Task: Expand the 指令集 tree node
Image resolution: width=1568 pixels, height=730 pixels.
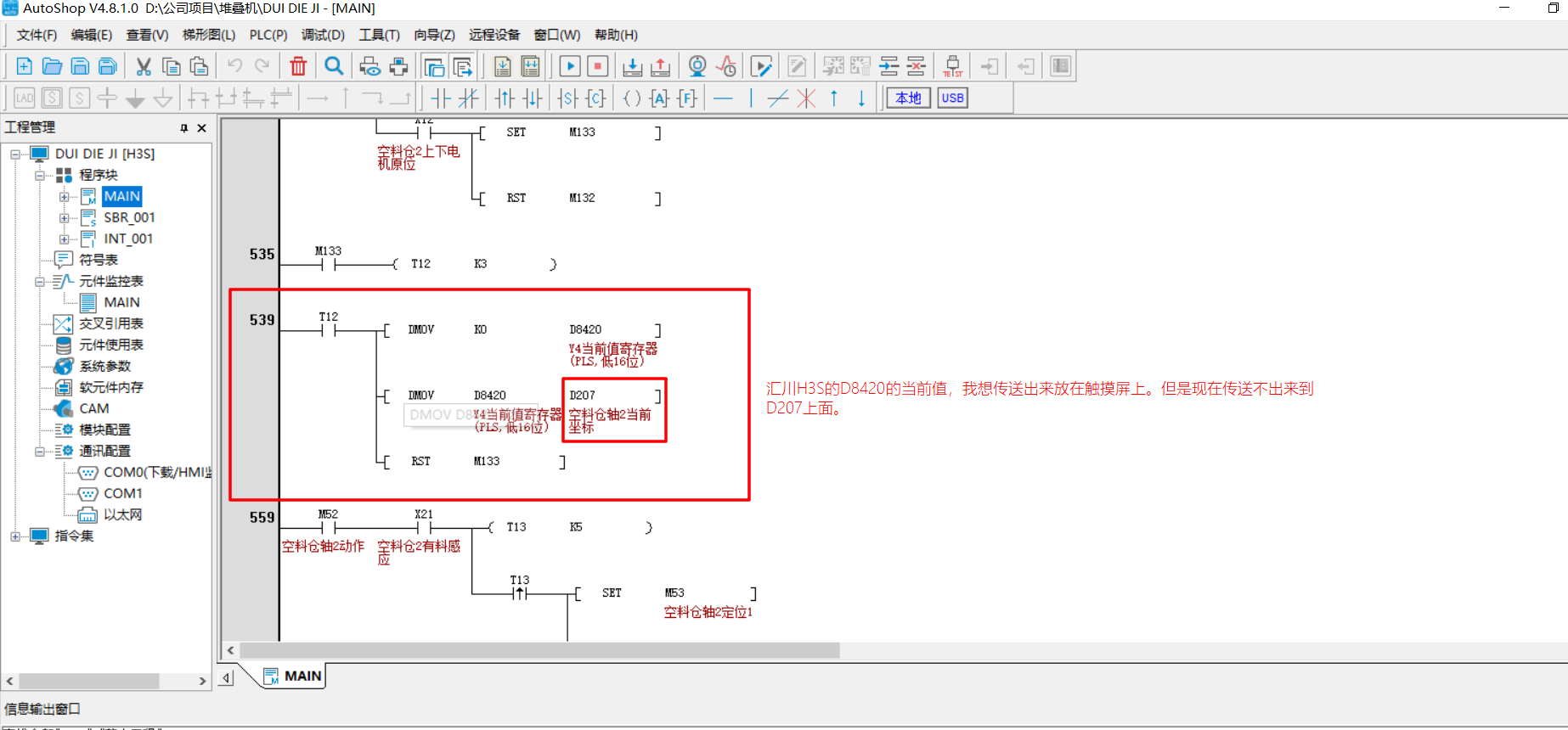Action: (15, 536)
